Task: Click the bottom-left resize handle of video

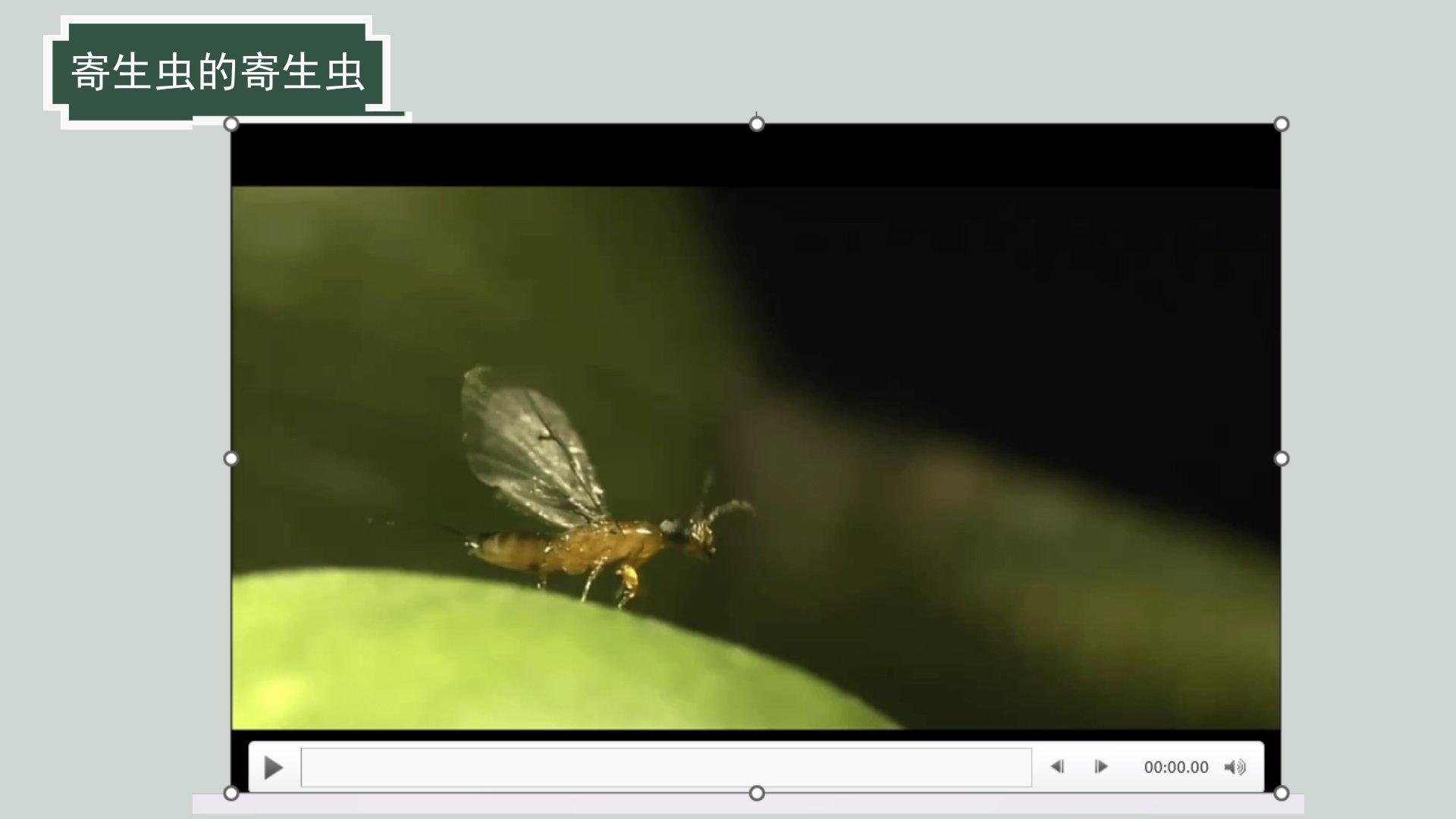Action: point(231,793)
